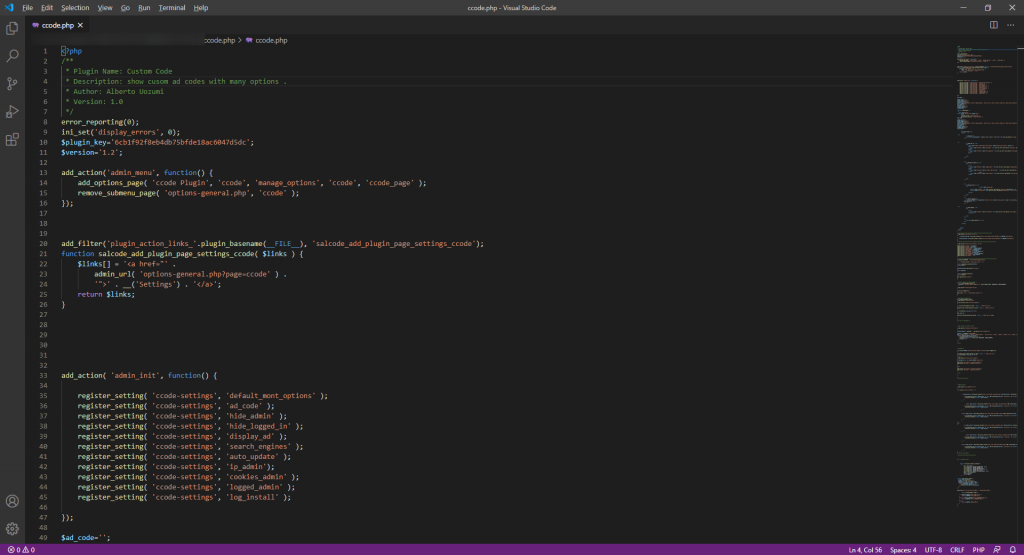The height and width of the screenshot is (555, 1024).
Task: Open the Extensions view
Action: [12, 139]
